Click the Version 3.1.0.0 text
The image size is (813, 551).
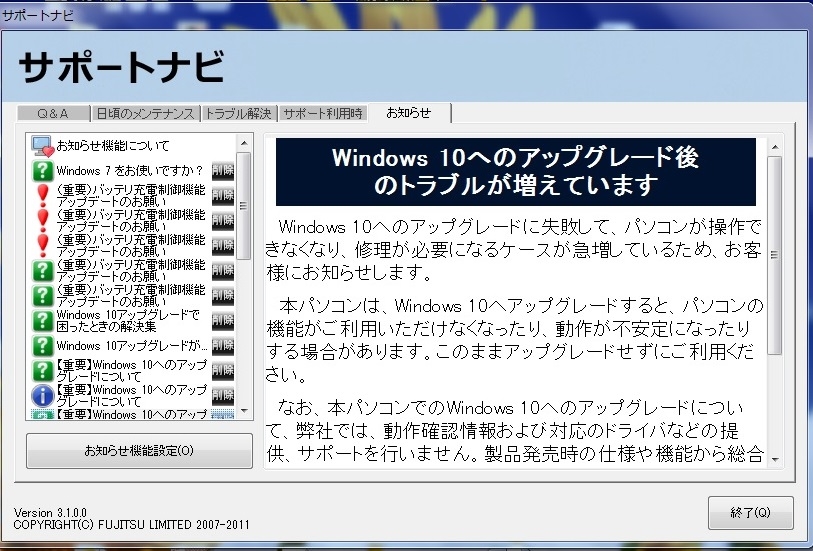click(x=50, y=513)
